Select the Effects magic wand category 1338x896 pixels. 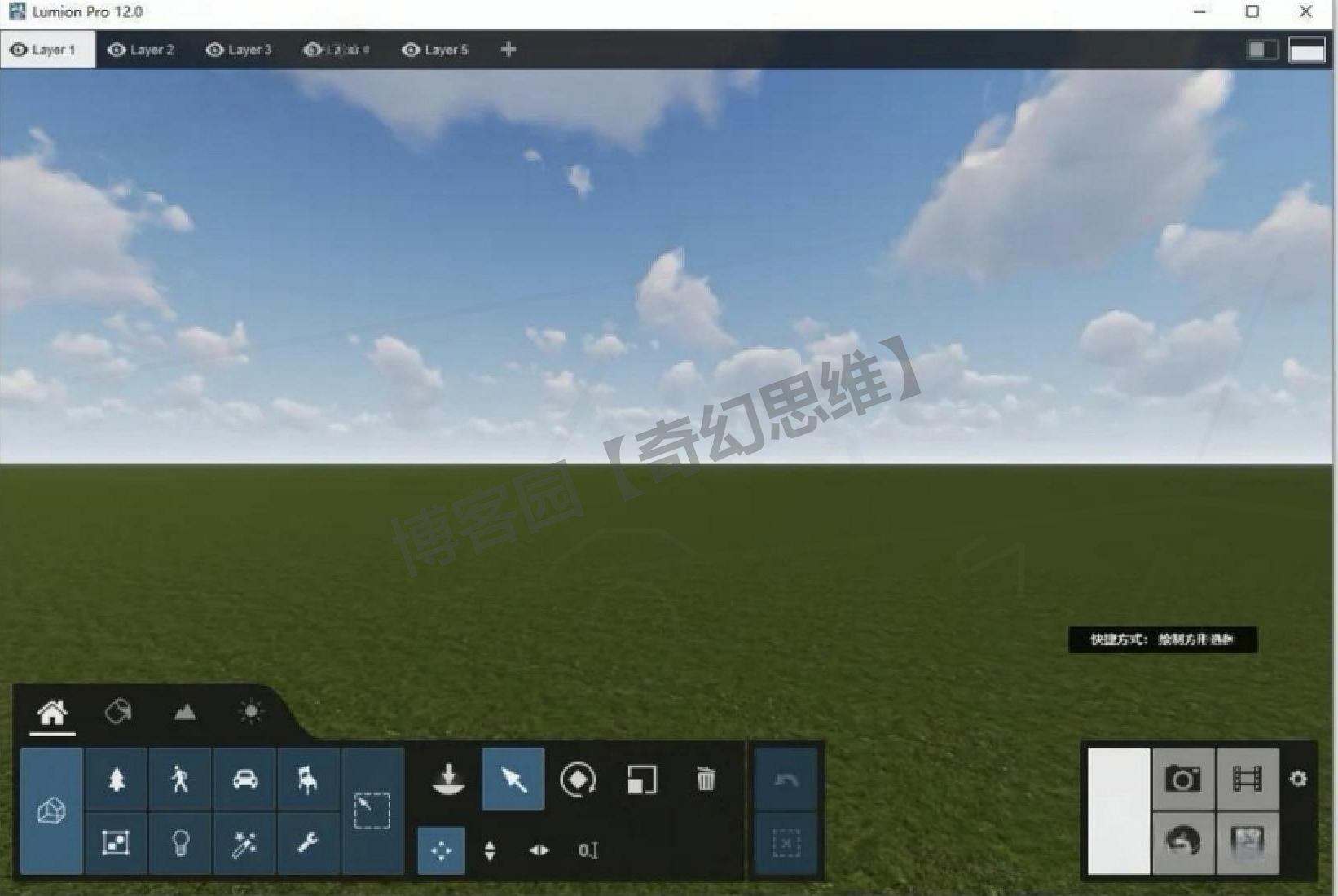[245, 843]
